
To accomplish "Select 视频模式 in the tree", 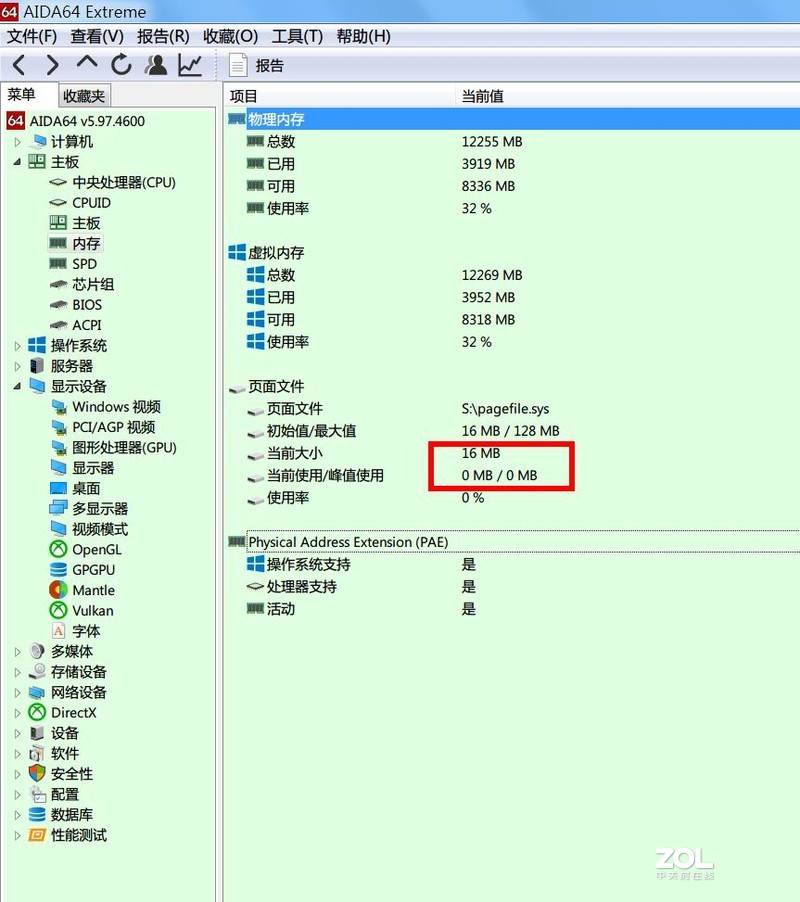I will (100, 529).
